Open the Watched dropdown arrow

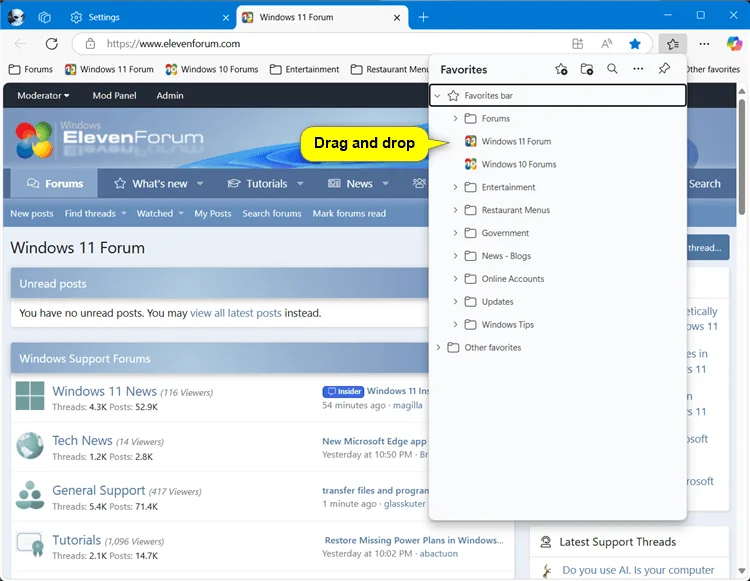click(x=181, y=213)
